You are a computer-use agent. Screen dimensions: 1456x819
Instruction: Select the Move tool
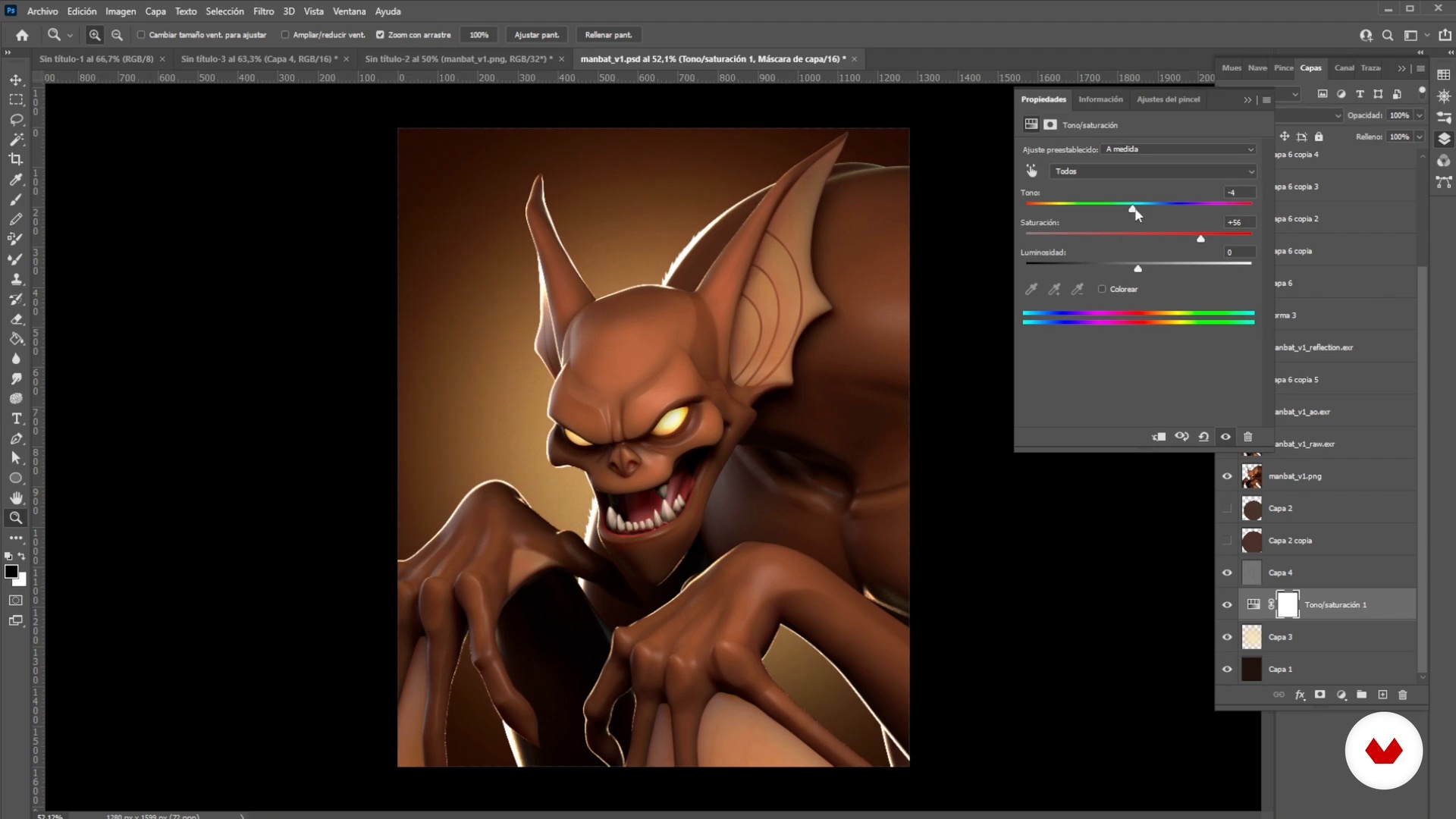point(16,80)
